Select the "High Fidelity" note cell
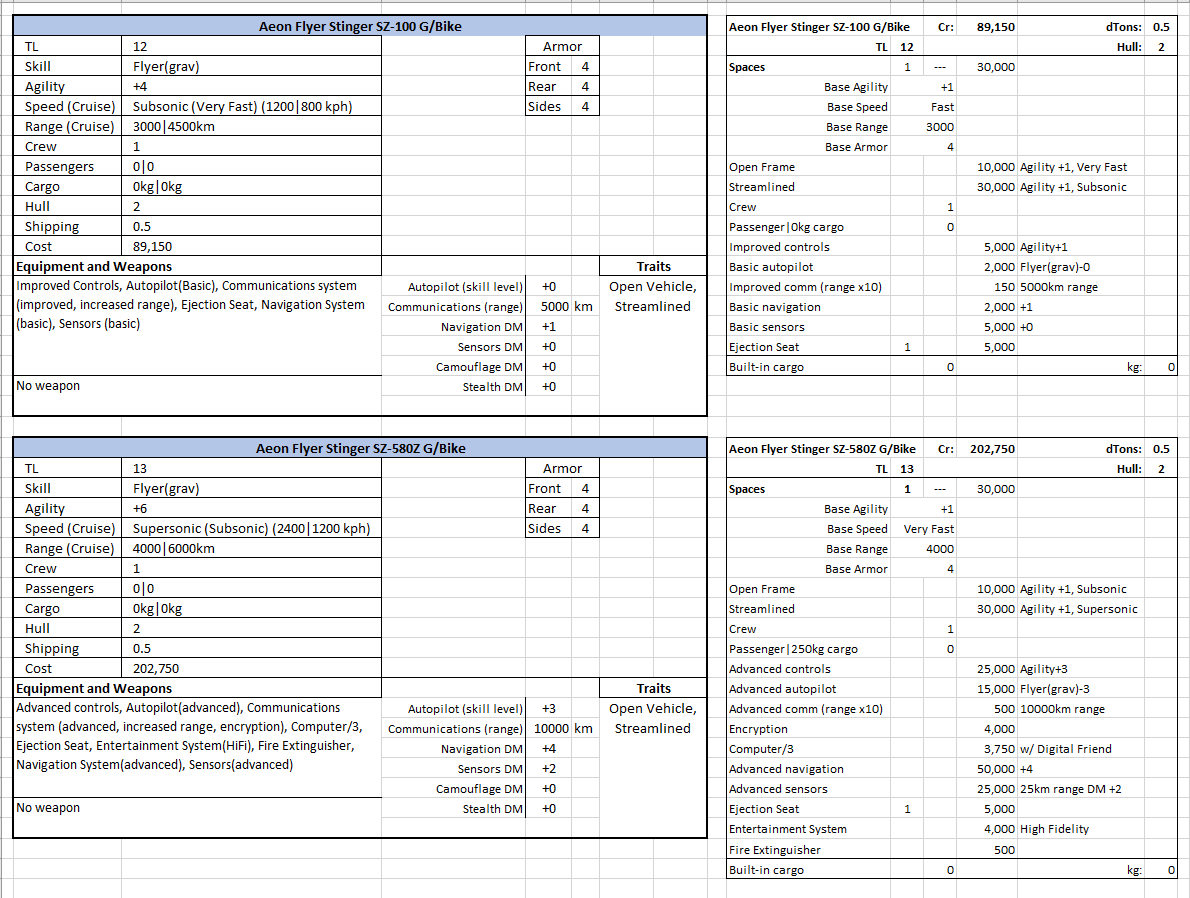 (1055, 829)
